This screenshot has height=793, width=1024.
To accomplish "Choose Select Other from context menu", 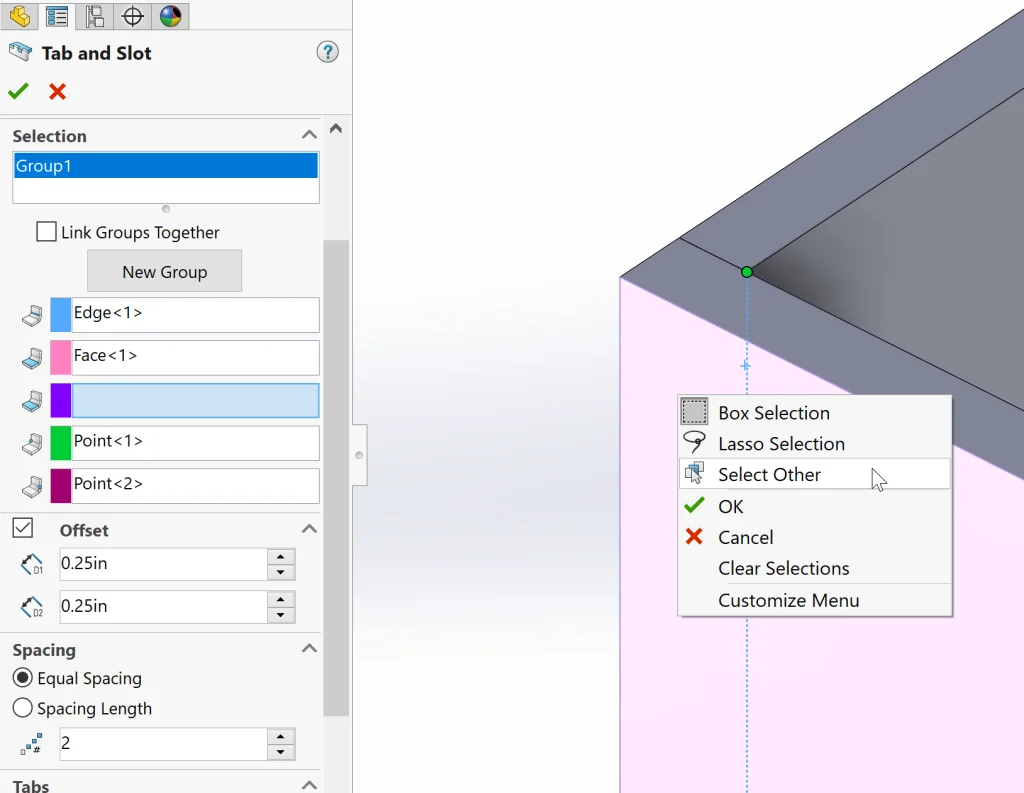I will (769, 475).
